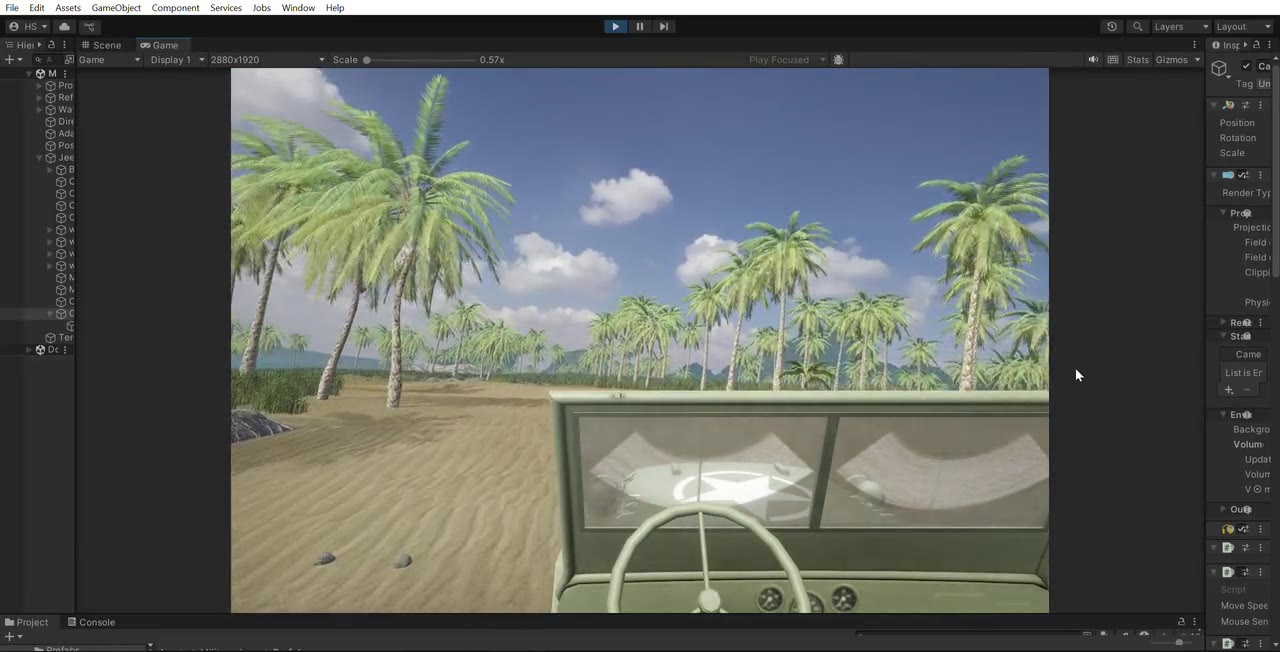Lock the Project panel
Screen dimensions: 1280x652
1181,622
